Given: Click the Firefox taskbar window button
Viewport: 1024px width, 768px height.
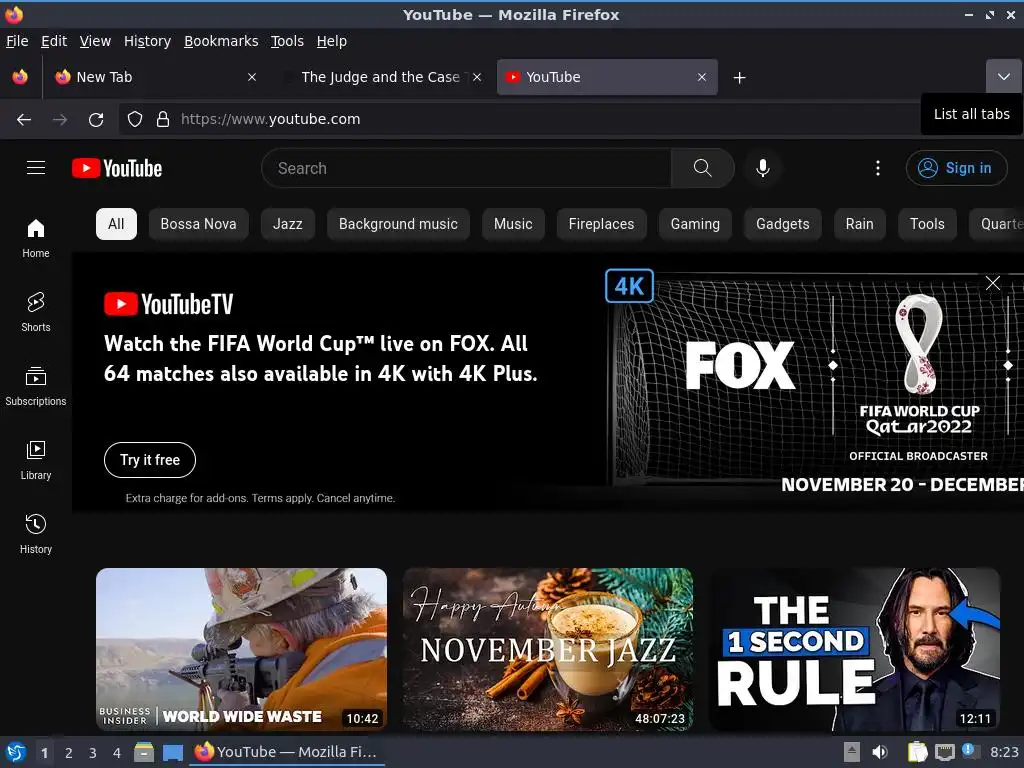Looking at the screenshot, I should [287, 752].
